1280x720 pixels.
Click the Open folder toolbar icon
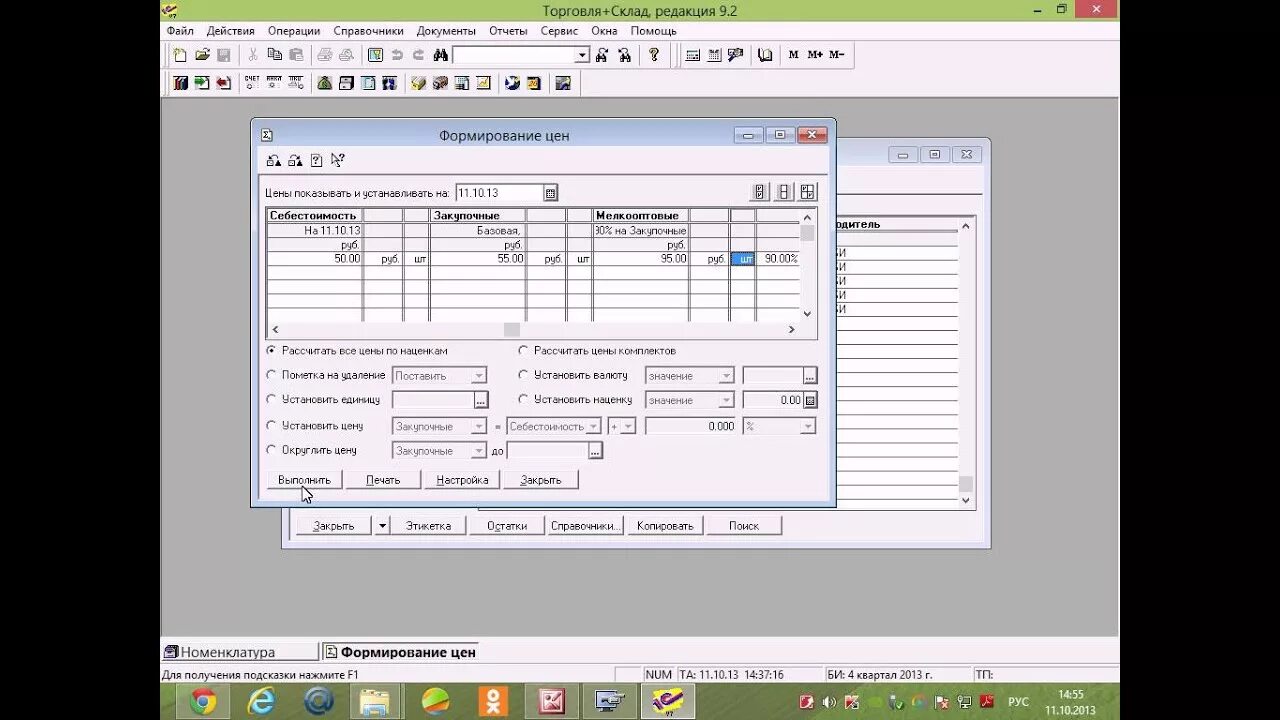202,55
